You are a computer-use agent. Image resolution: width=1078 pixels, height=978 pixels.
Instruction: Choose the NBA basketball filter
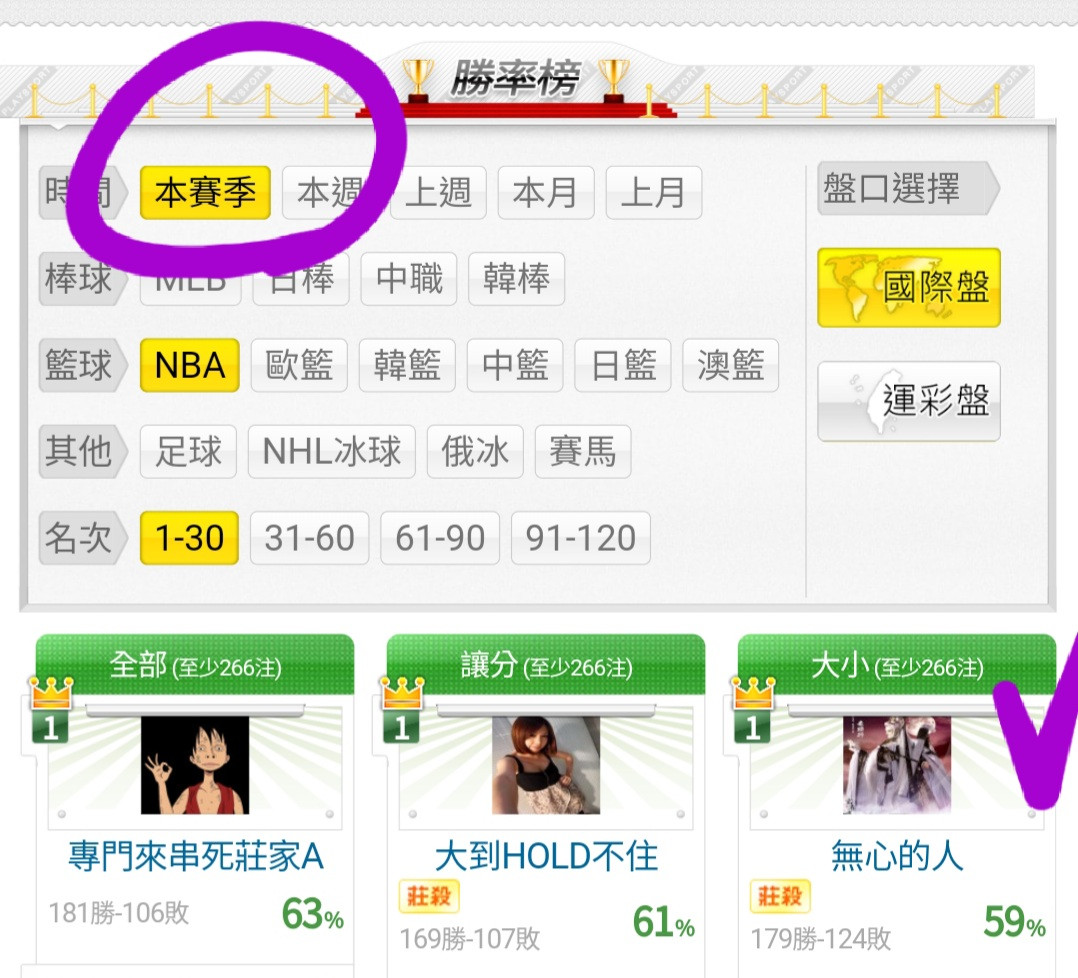190,366
